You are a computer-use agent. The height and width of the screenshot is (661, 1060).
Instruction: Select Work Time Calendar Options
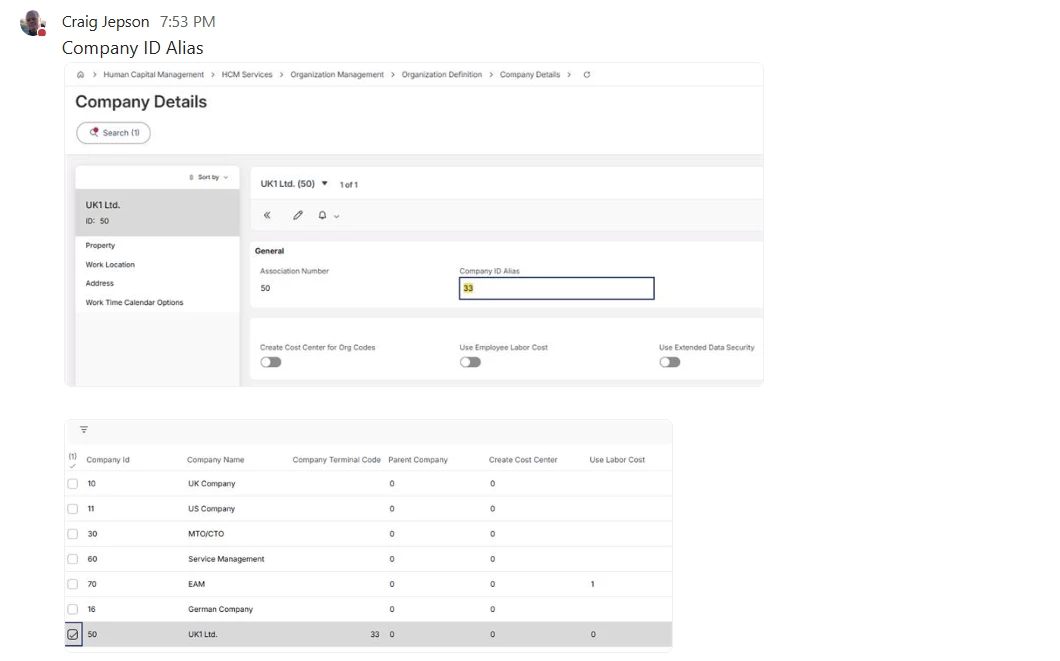[134, 302]
